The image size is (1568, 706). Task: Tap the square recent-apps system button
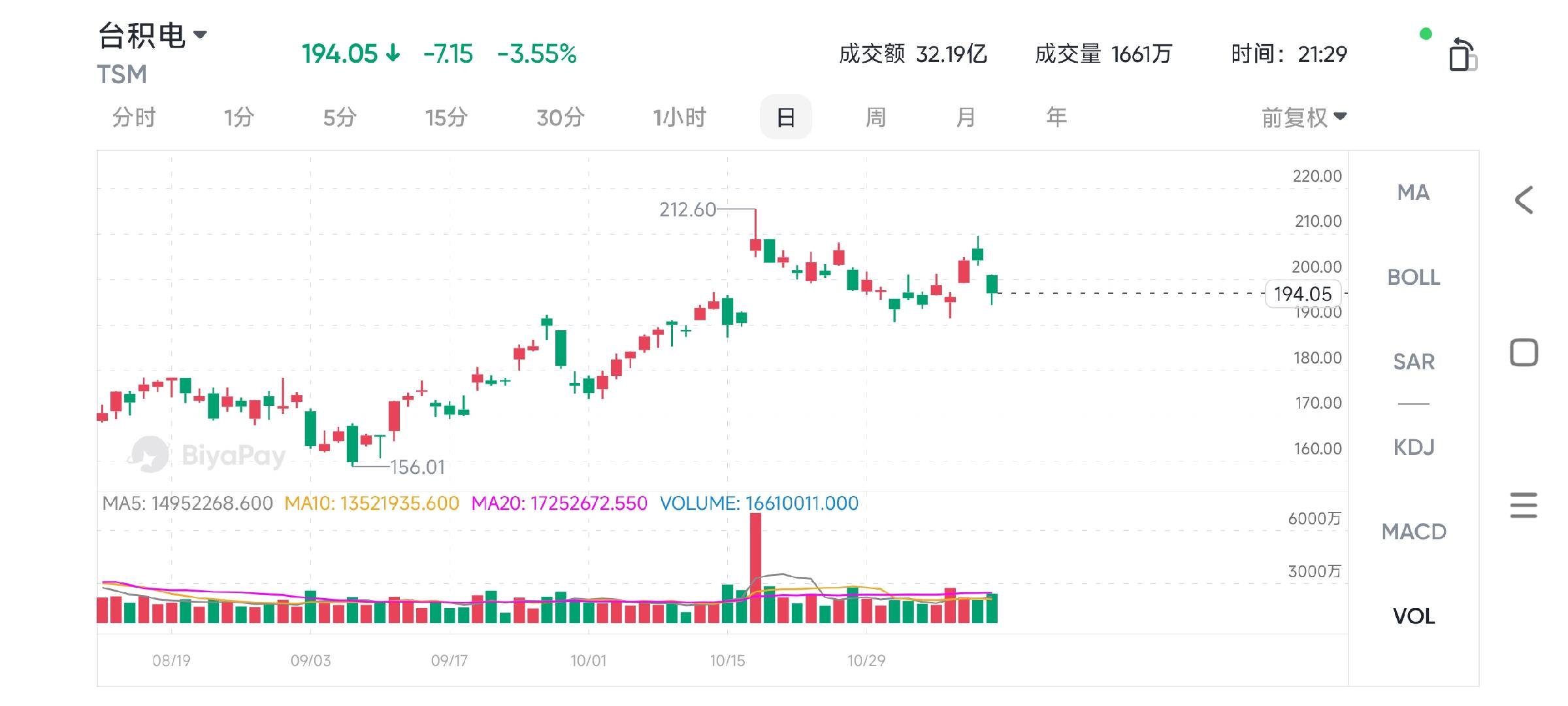click(x=1524, y=353)
